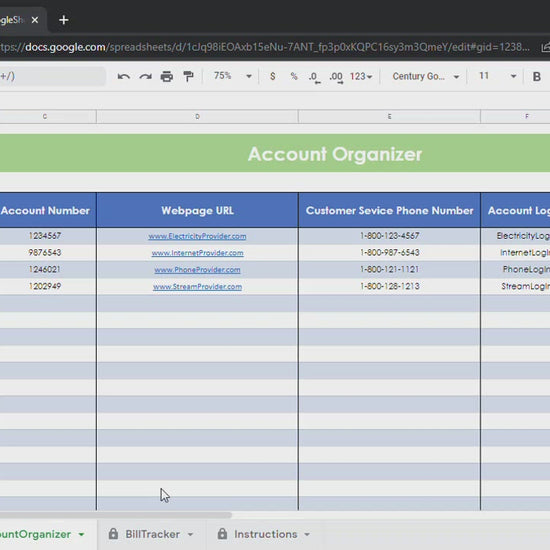Select column E header
The width and height of the screenshot is (550, 550).
pyautogui.click(x=389, y=116)
